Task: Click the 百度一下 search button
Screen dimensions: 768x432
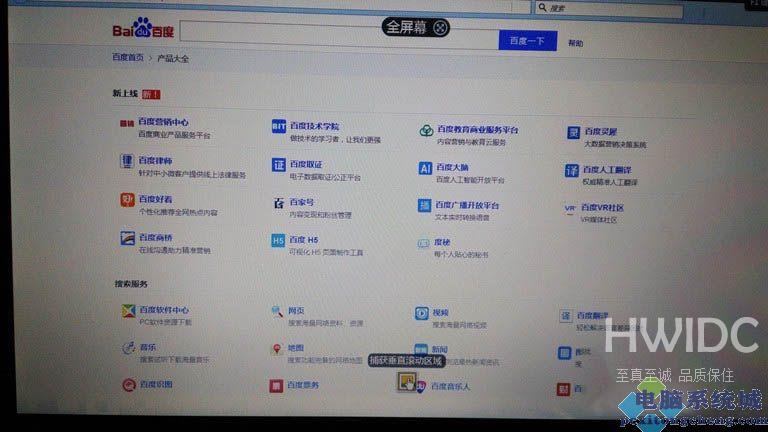Action: pos(528,41)
